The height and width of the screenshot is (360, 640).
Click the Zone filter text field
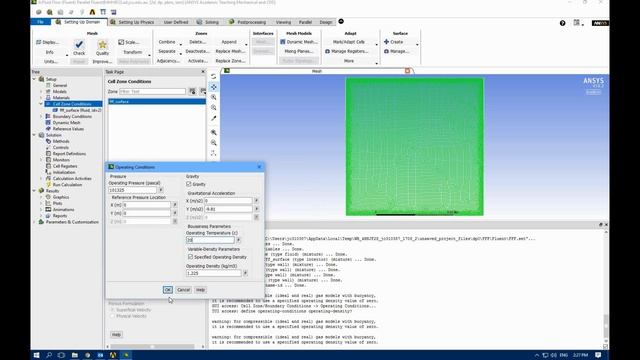coord(152,91)
